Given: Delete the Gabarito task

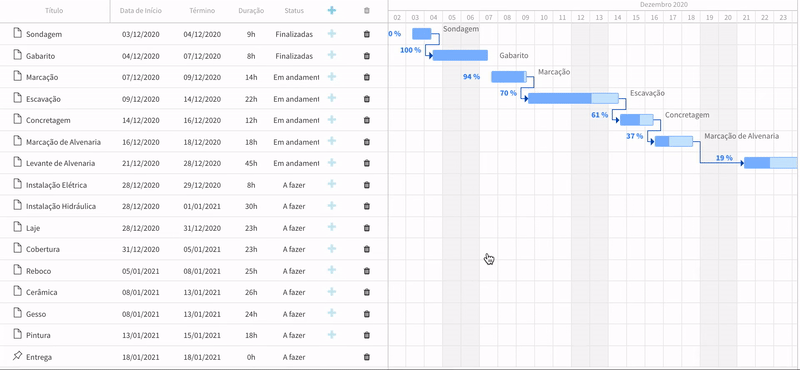Looking at the screenshot, I should coord(366,56).
